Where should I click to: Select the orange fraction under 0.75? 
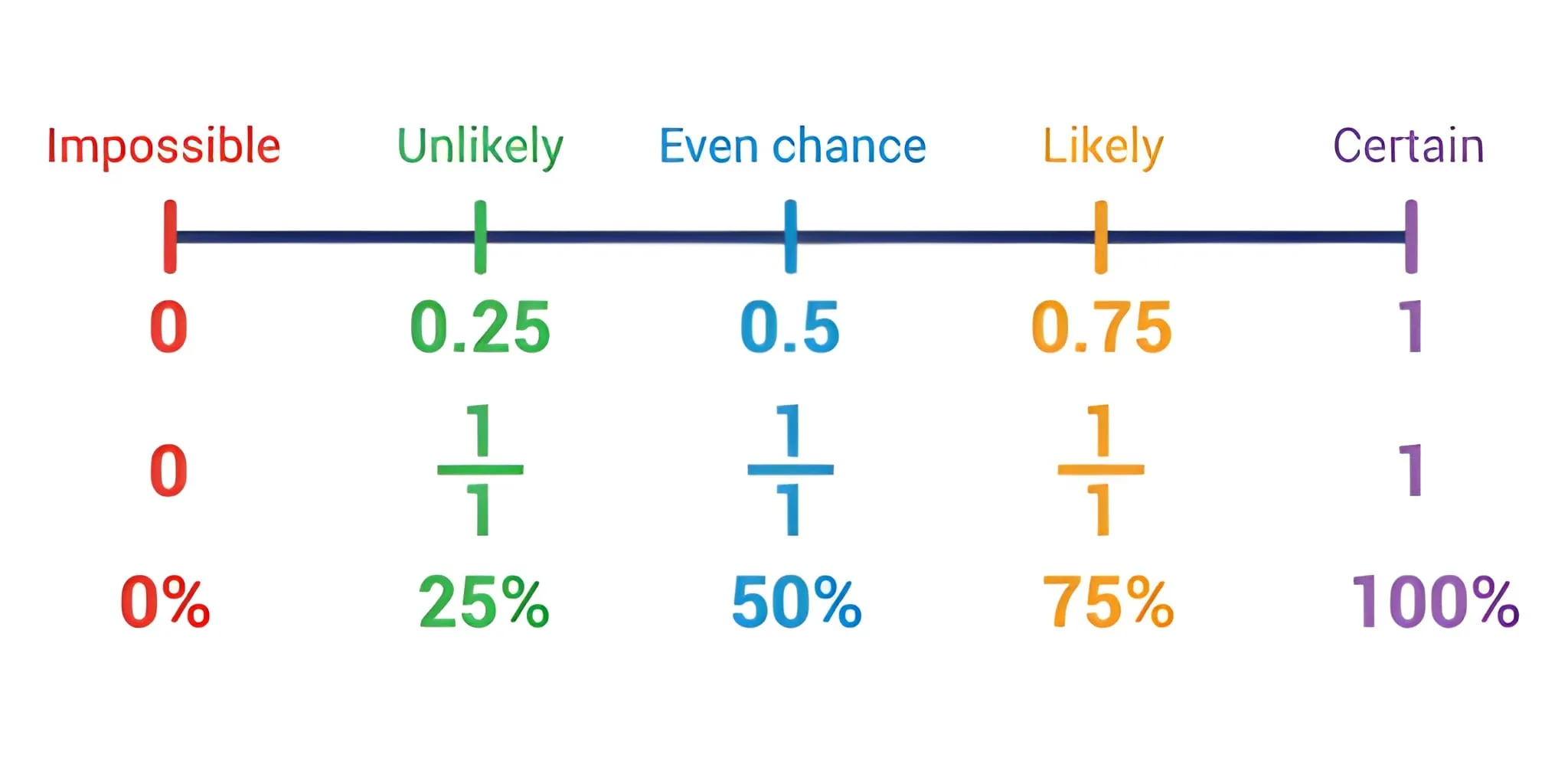click(x=1101, y=469)
